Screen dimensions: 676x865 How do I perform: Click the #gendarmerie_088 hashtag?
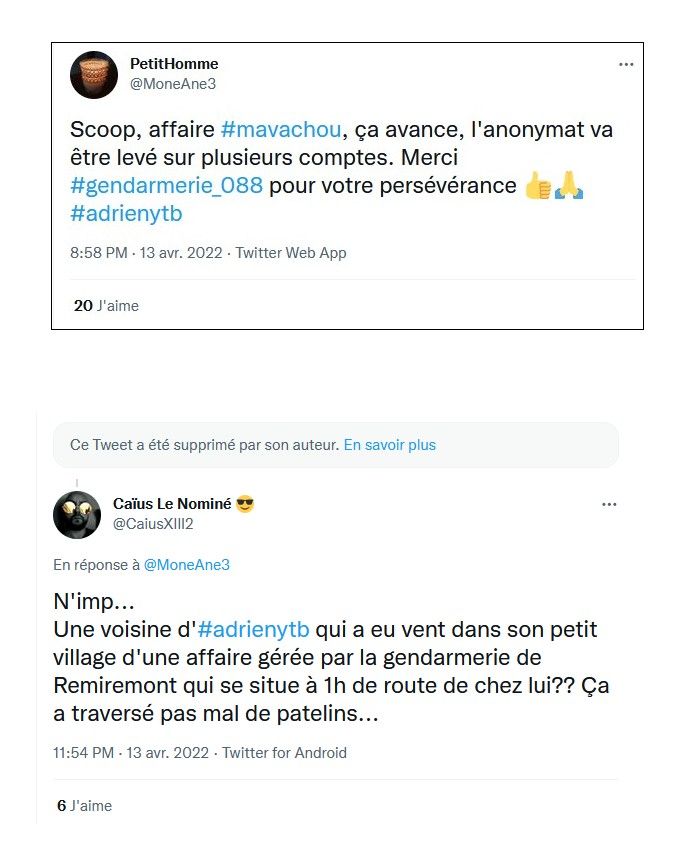coord(167,186)
